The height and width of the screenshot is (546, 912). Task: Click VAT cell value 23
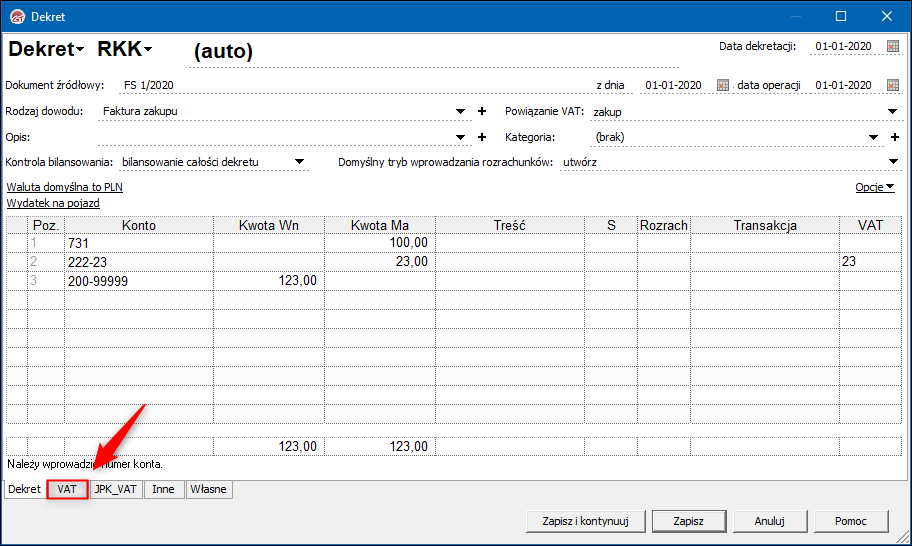coord(870,262)
